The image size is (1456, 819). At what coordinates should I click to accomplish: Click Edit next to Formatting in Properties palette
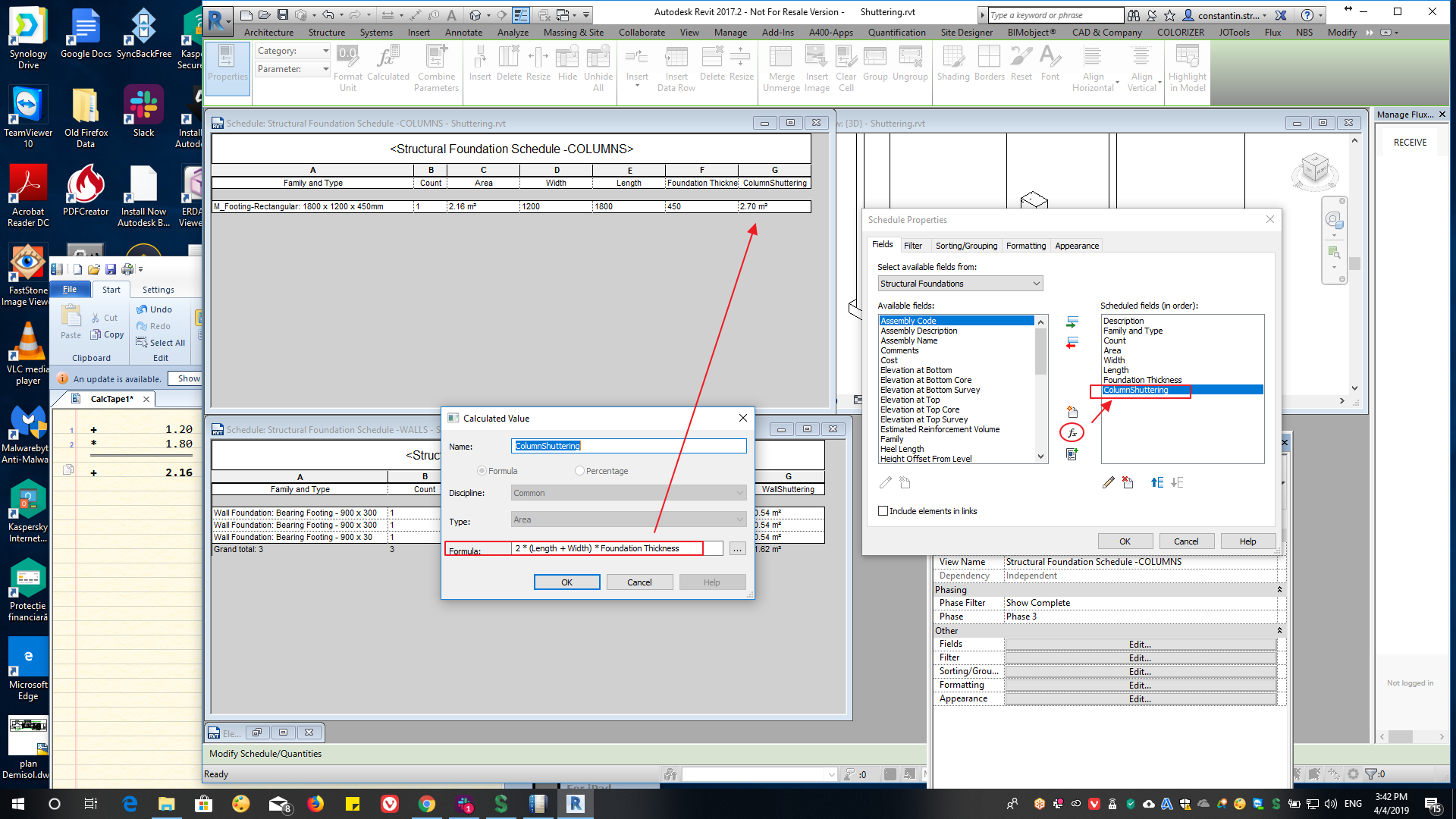click(x=1139, y=685)
